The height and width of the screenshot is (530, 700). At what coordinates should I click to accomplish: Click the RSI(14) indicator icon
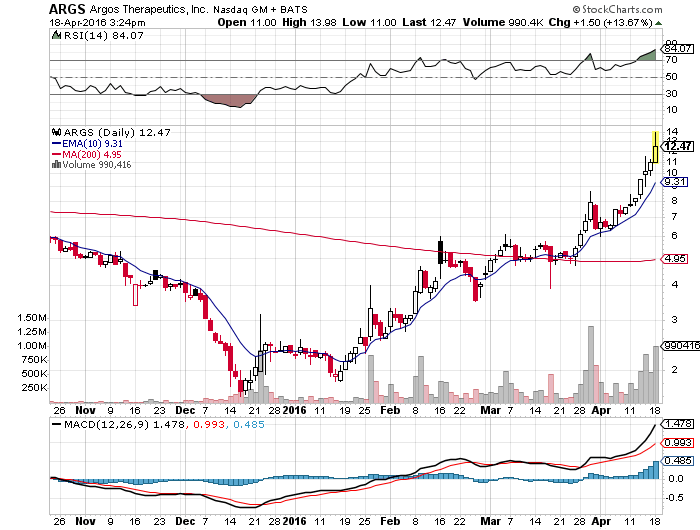[x=56, y=35]
